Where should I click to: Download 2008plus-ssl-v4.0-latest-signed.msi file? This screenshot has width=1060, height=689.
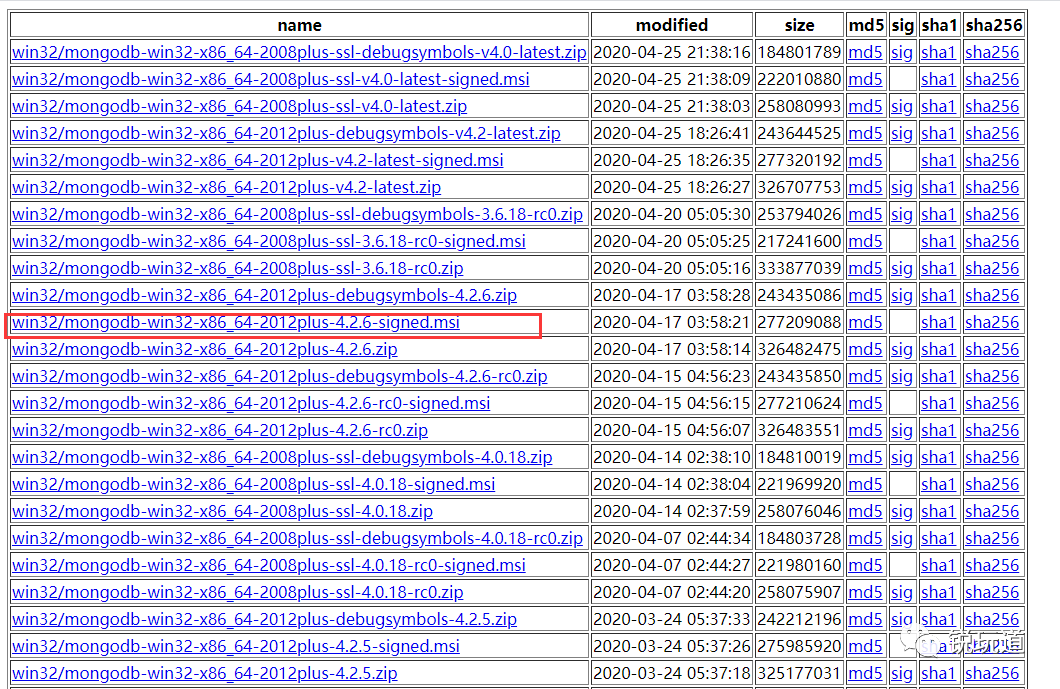click(270, 79)
